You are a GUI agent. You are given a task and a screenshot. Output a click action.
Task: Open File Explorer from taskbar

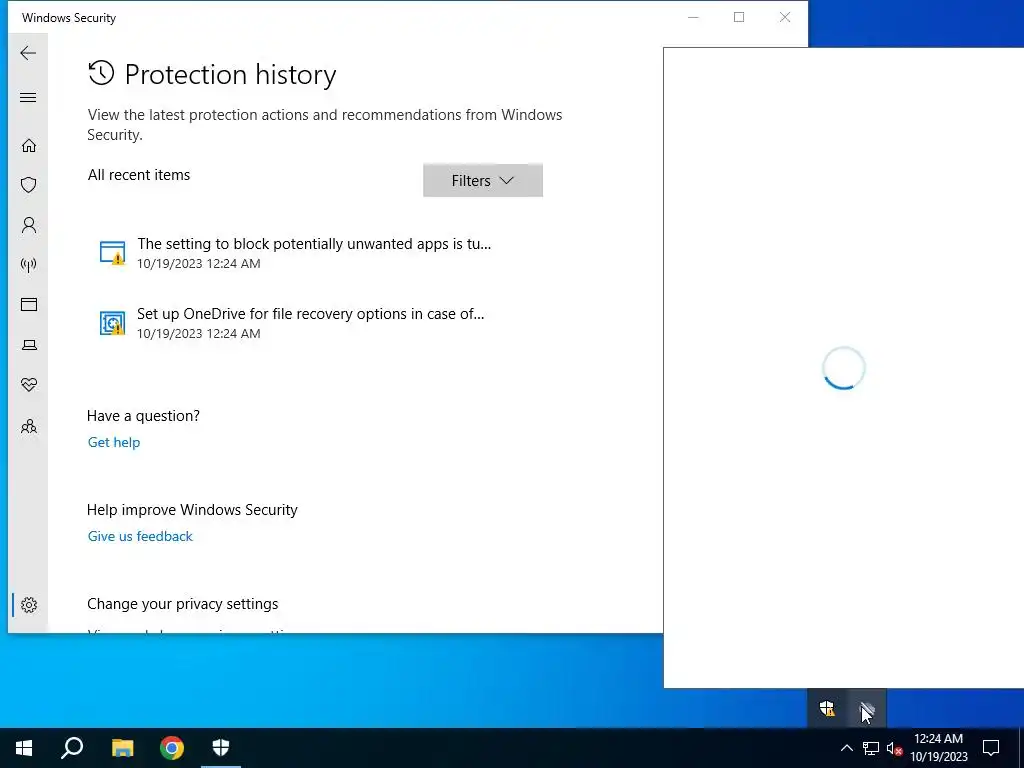[122, 748]
